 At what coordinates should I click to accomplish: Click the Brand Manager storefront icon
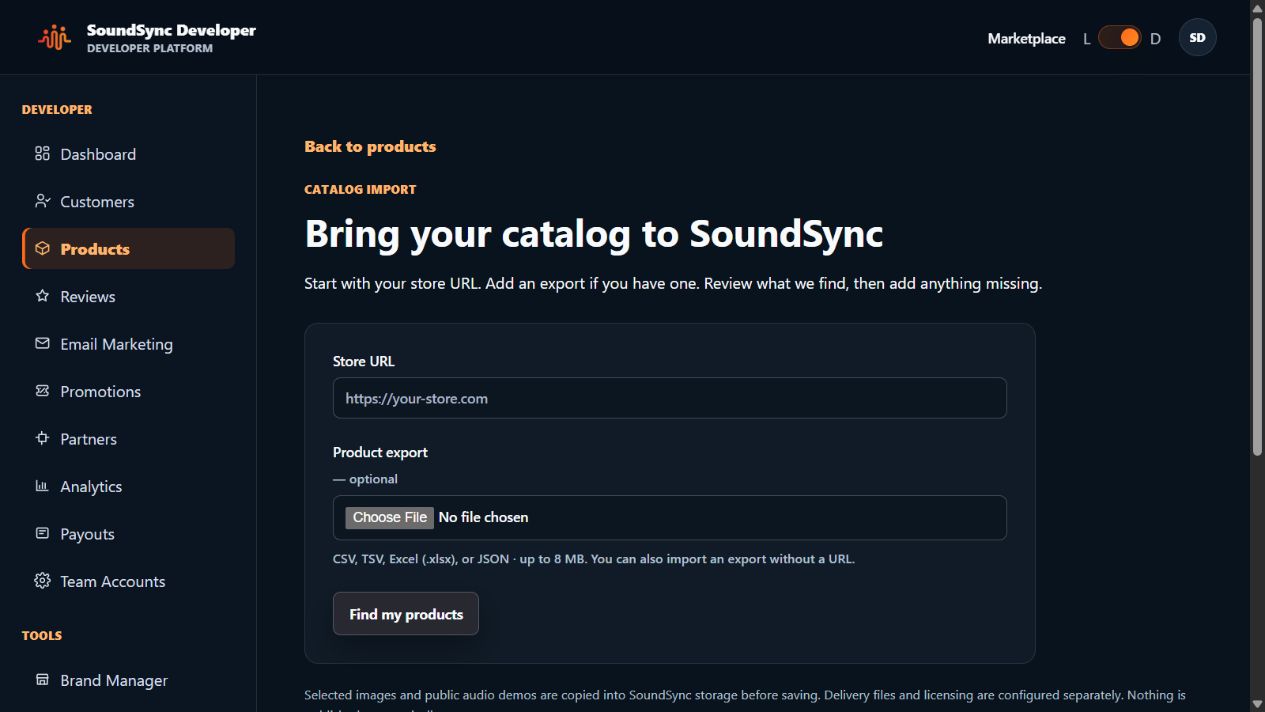pos(42,680)
